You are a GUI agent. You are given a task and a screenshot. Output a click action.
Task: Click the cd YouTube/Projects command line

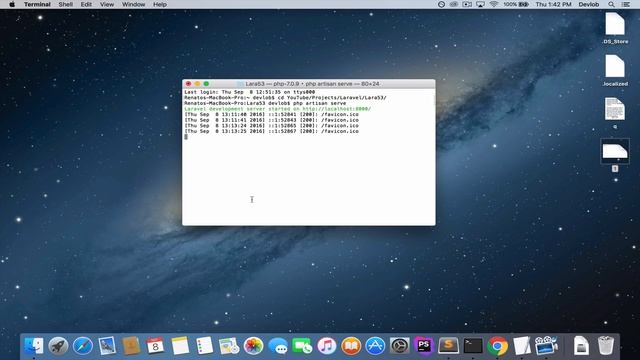(285, 98)
